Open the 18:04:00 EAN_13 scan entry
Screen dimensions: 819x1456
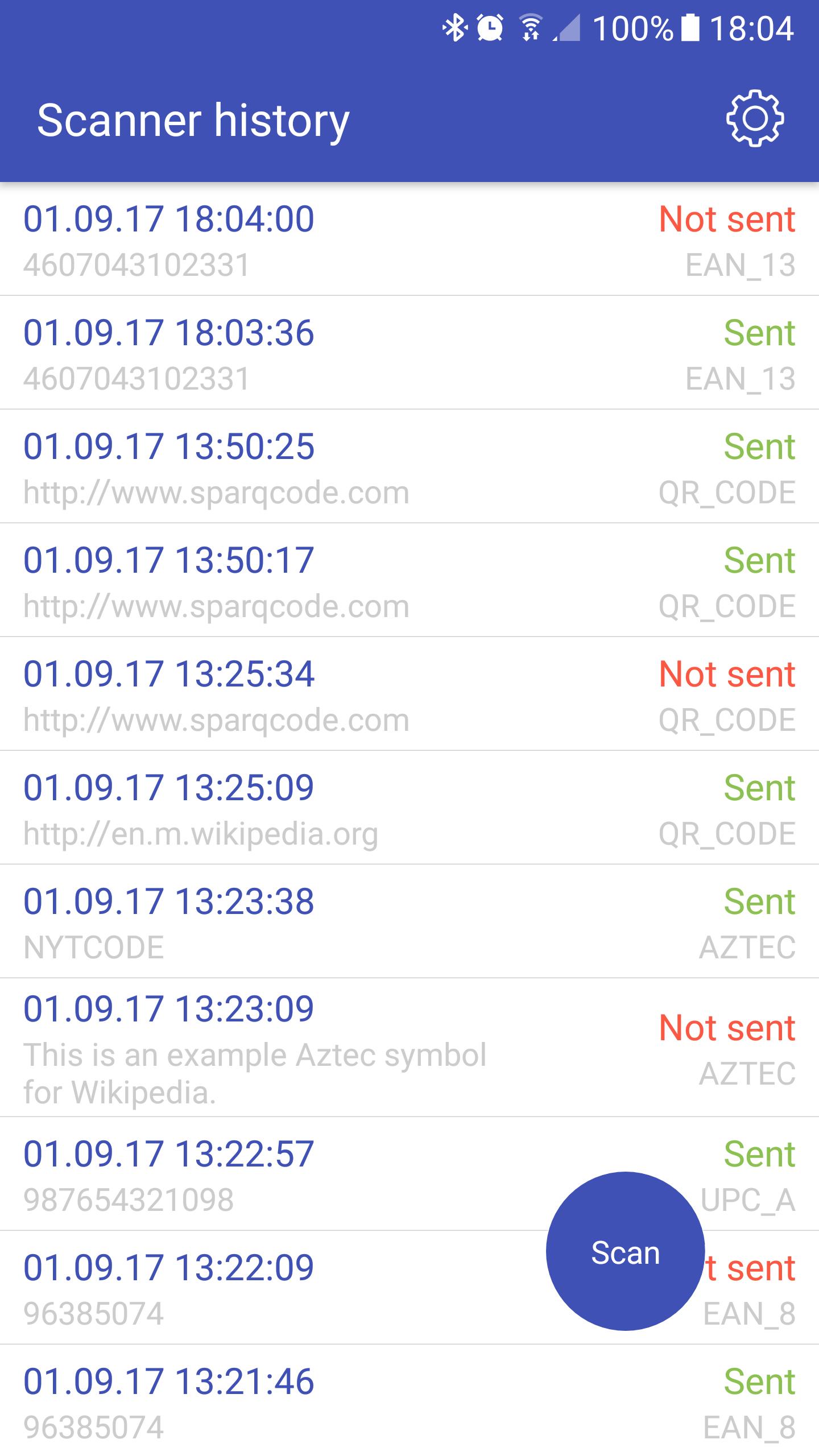pyautogui.click(x=409, y=239)
